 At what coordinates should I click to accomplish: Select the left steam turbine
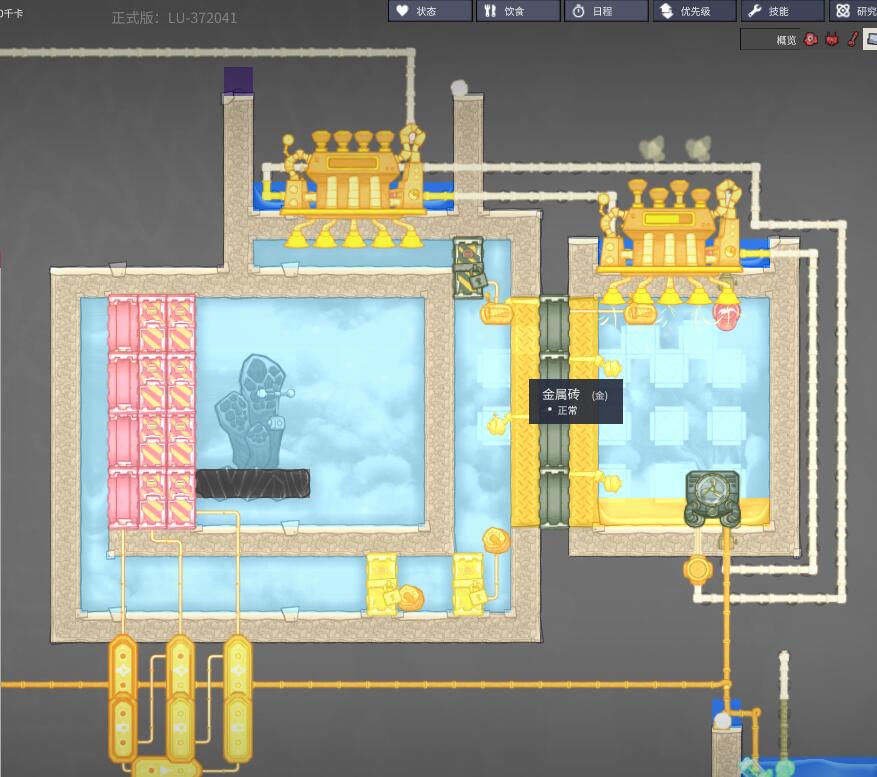(x=353, y=187)
